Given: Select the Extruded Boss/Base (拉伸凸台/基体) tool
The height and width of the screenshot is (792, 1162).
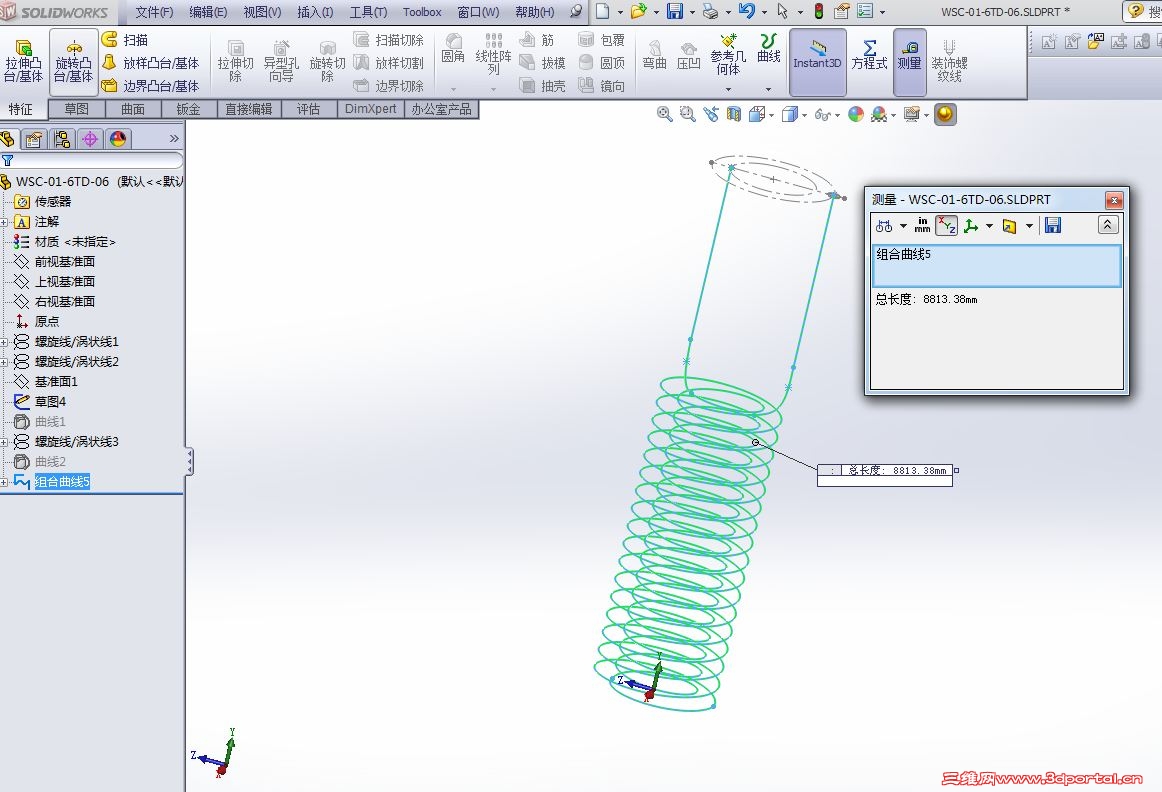Looking at the screenshot, I should tap(23, 61).
